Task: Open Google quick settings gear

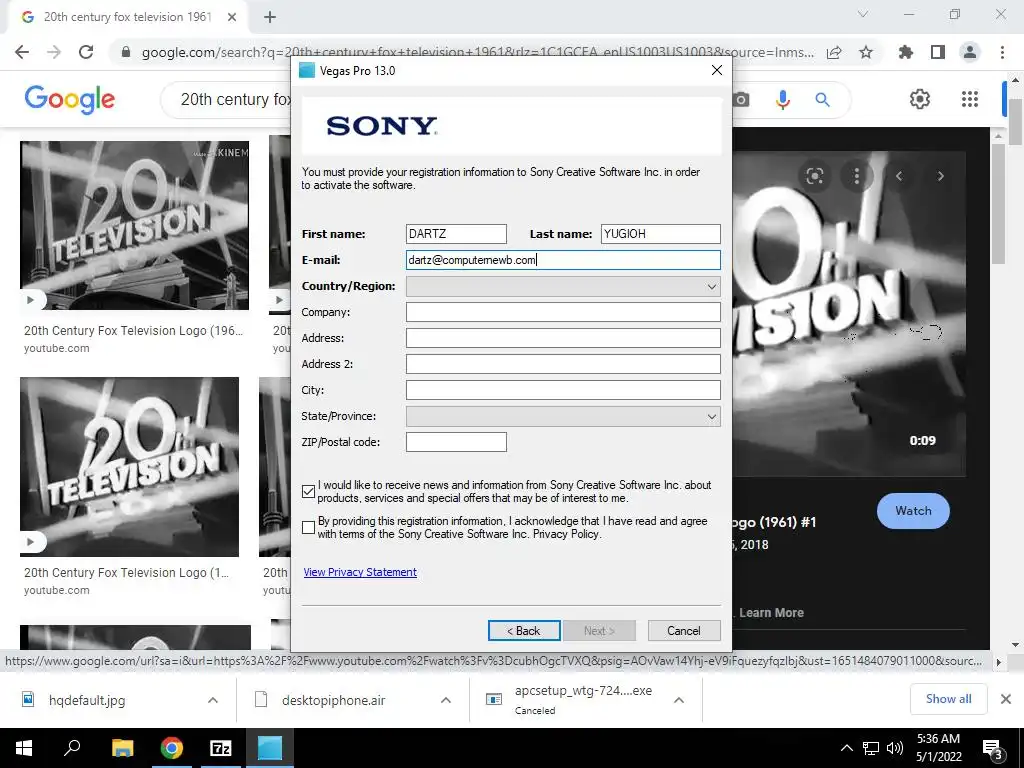Action: click(920, 99)
